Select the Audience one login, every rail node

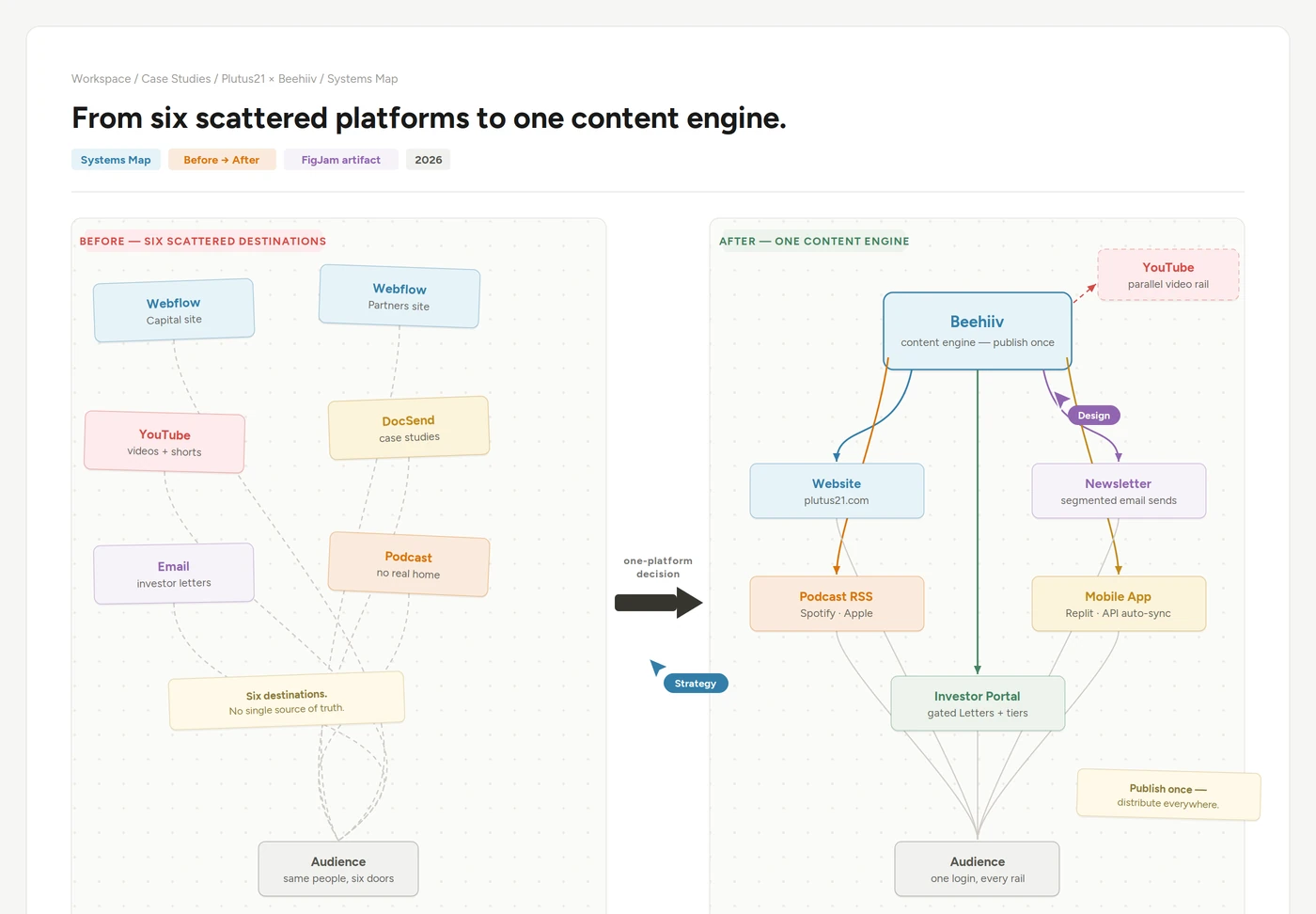click(x=978, y=869)
